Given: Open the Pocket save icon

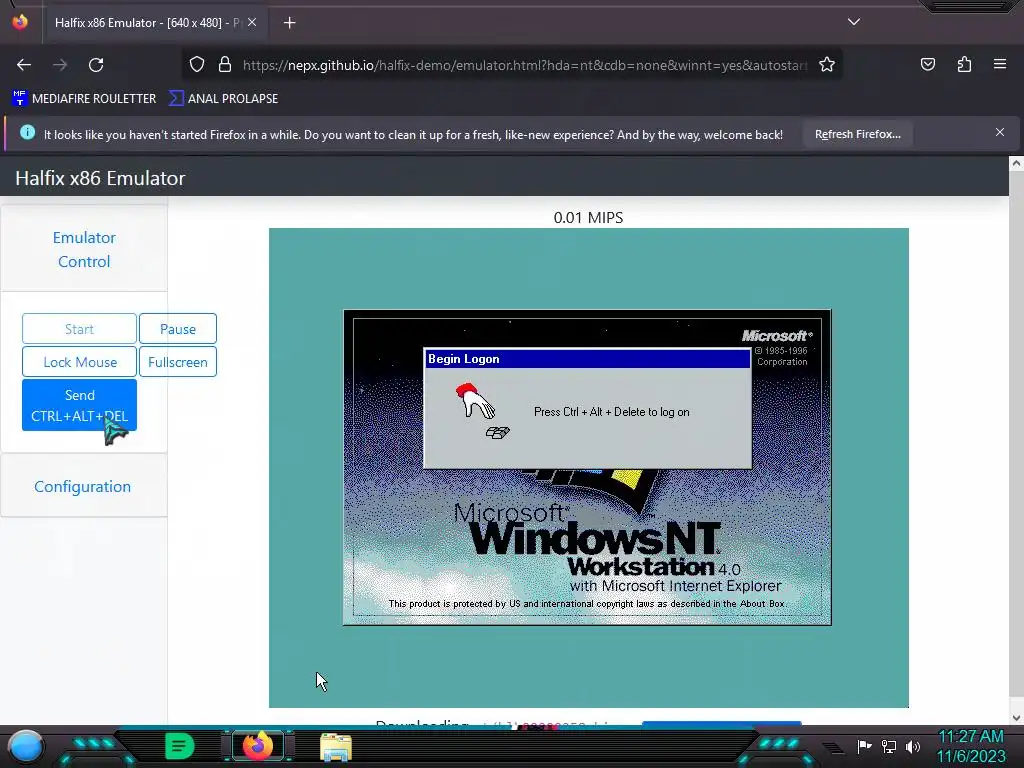Looking at the screenshot, I should (927, 64).
